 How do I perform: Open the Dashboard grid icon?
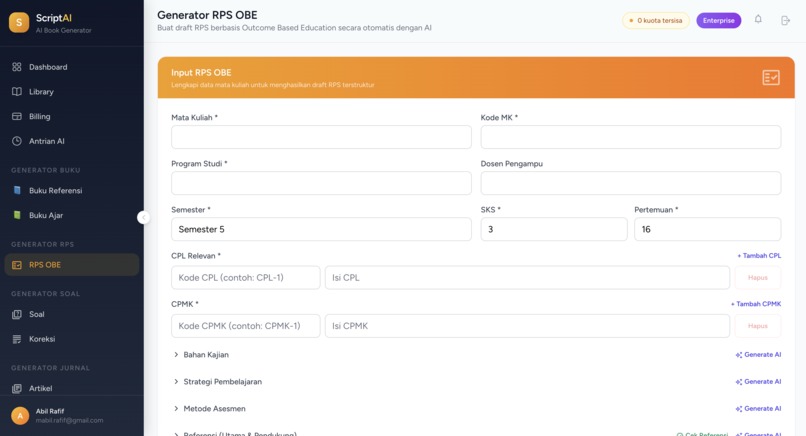[x=17, y=67]
